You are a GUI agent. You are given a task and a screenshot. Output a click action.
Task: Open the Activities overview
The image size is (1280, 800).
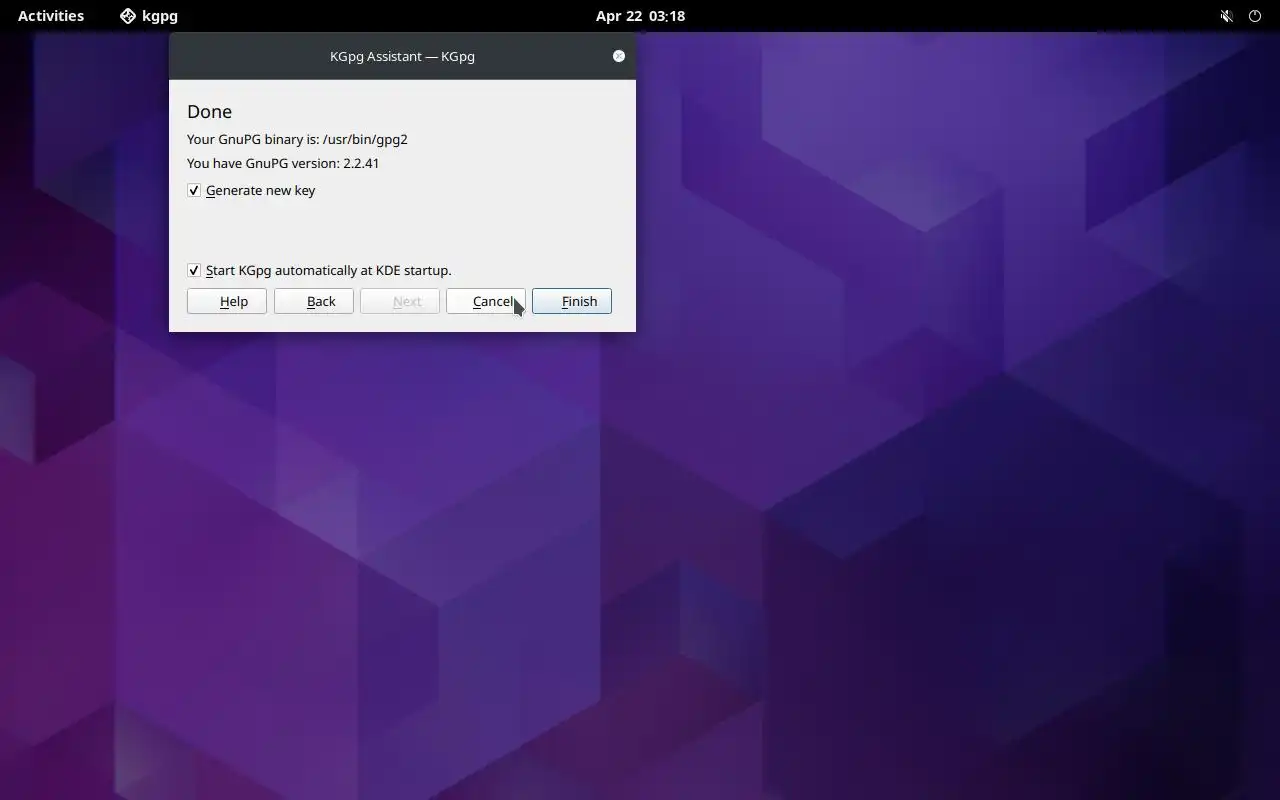pos(51,16)
